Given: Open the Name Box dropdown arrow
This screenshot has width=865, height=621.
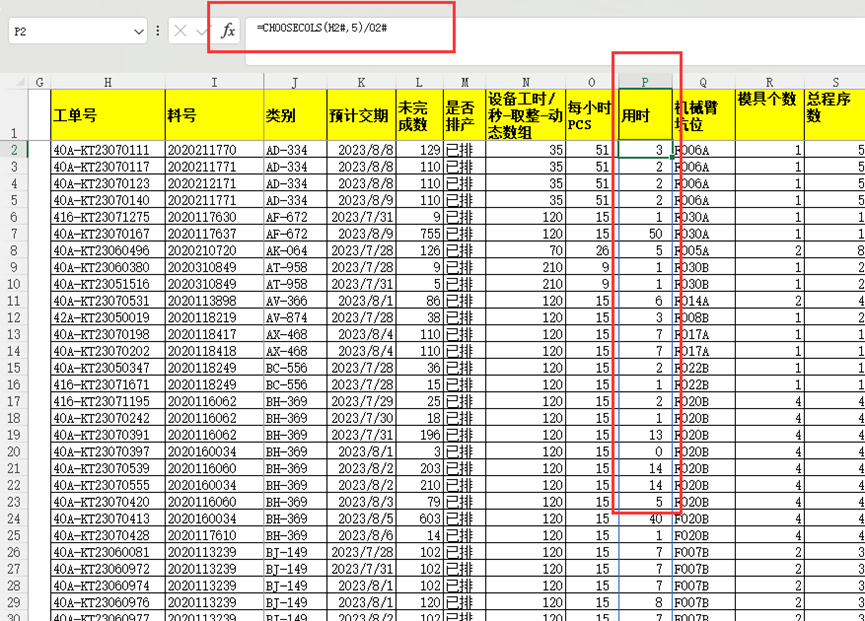Looking at the screenshot, I should pyautogui.click(x=138, y=31).
